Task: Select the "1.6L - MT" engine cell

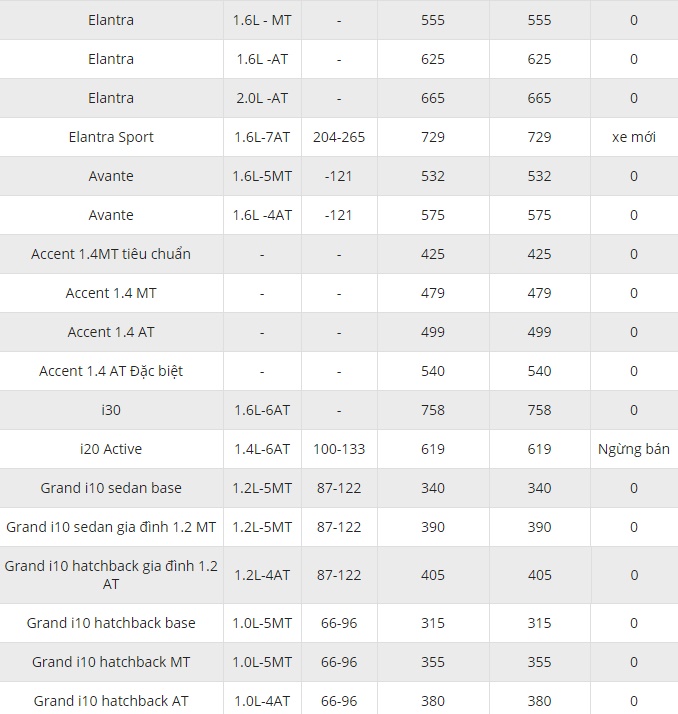Action: tap(262, 20)
